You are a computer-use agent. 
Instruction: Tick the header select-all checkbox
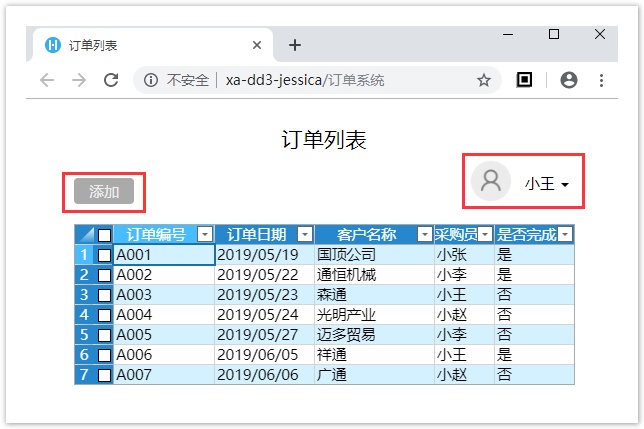104,235
